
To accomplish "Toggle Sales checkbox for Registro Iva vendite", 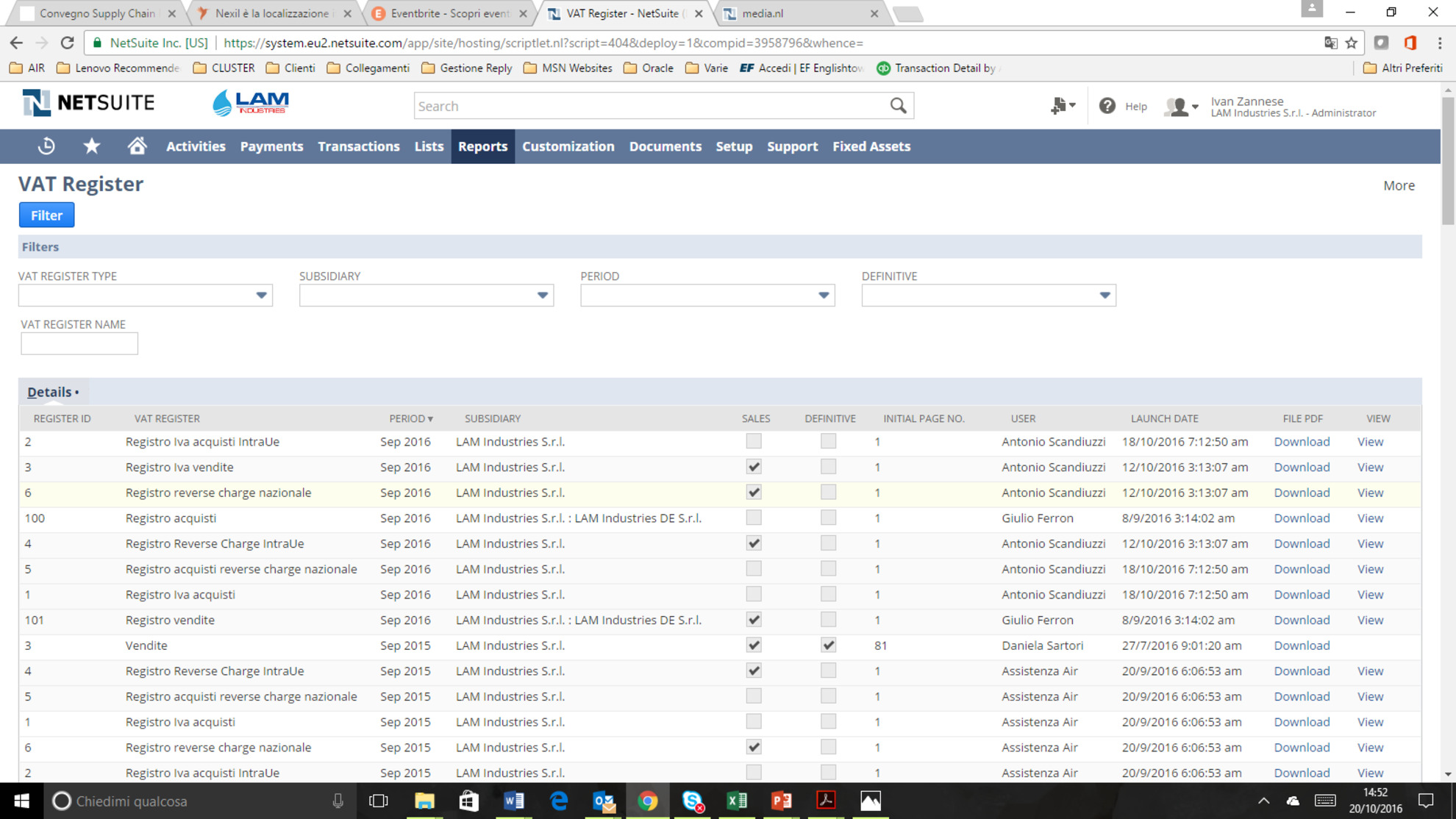I will [754, 467].
